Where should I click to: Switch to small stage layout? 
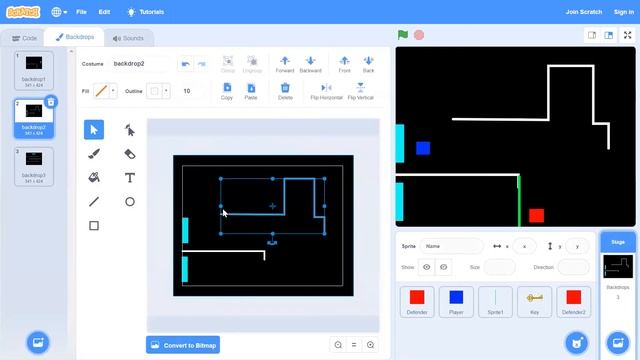pyautogui.click(x=592, y=35)
